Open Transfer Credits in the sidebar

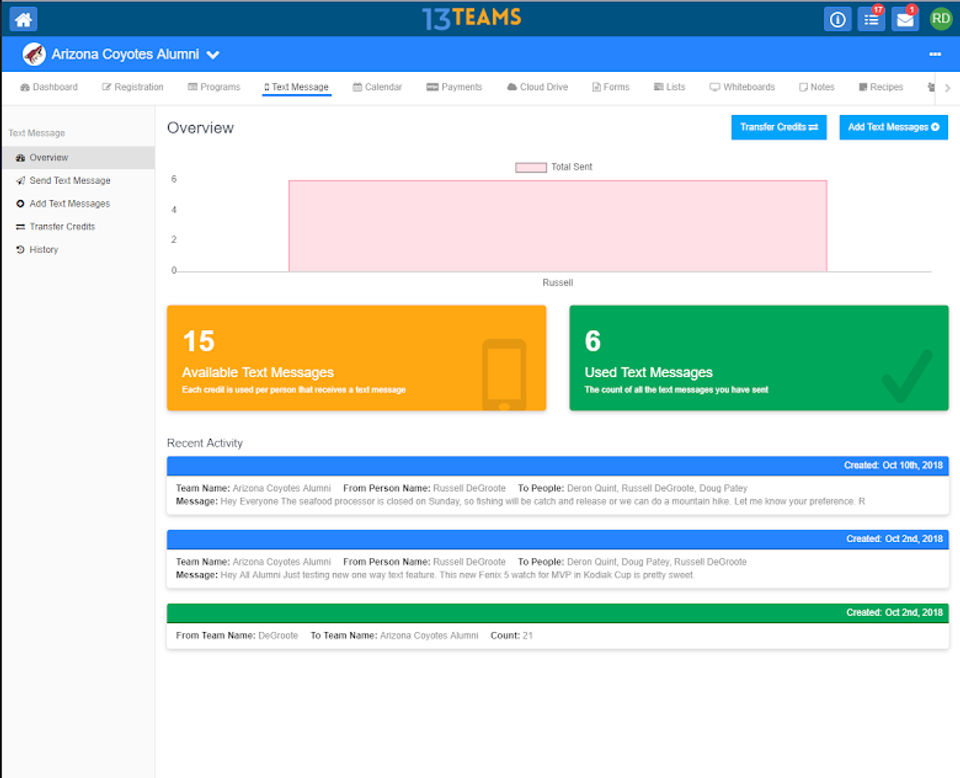click(x=78, y=226)
